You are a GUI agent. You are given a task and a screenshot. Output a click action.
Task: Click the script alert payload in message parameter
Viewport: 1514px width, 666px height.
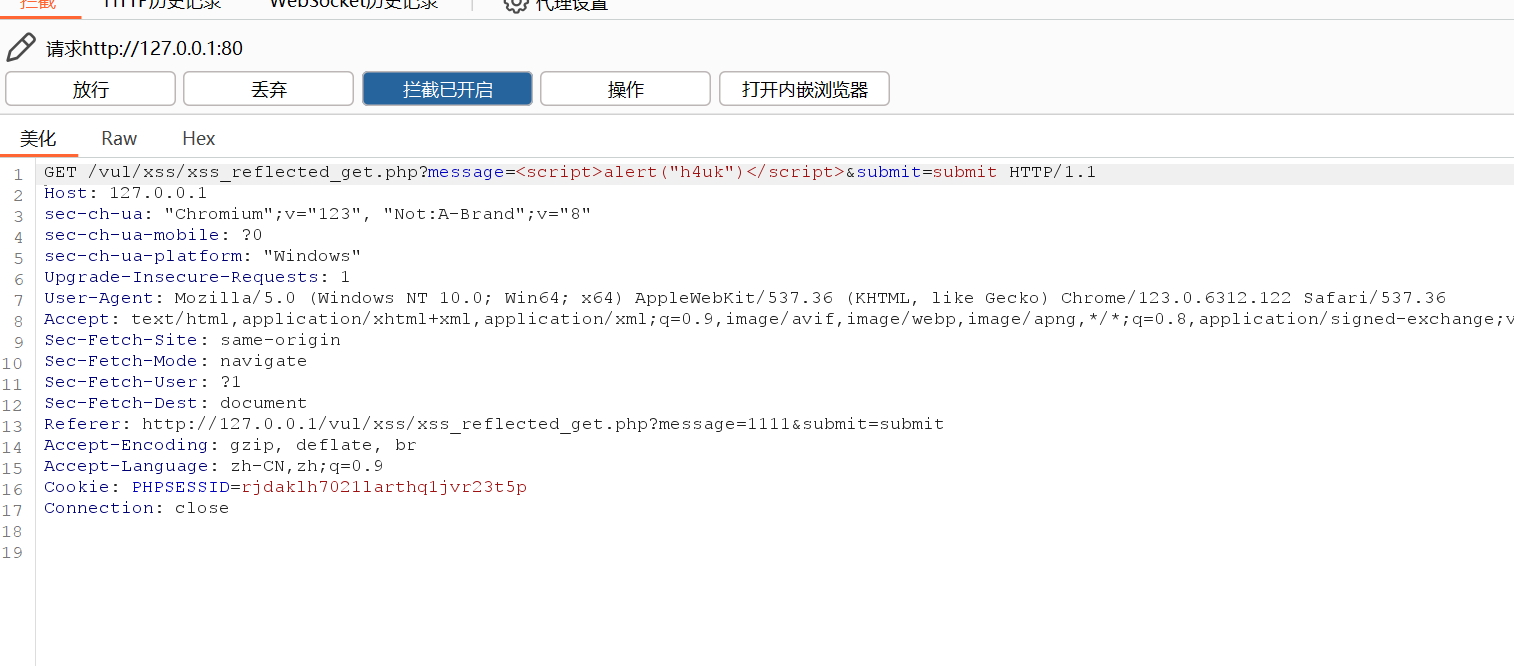pyautogui.click(x=680, y=172)
